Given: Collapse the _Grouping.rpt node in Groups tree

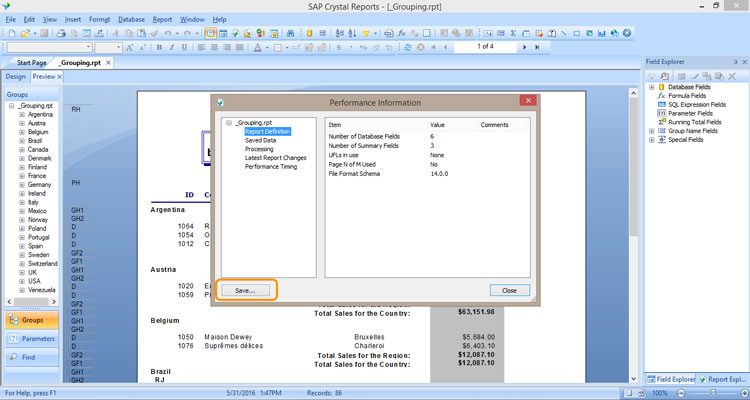Looking at the screenshot, I should (11, 106).
